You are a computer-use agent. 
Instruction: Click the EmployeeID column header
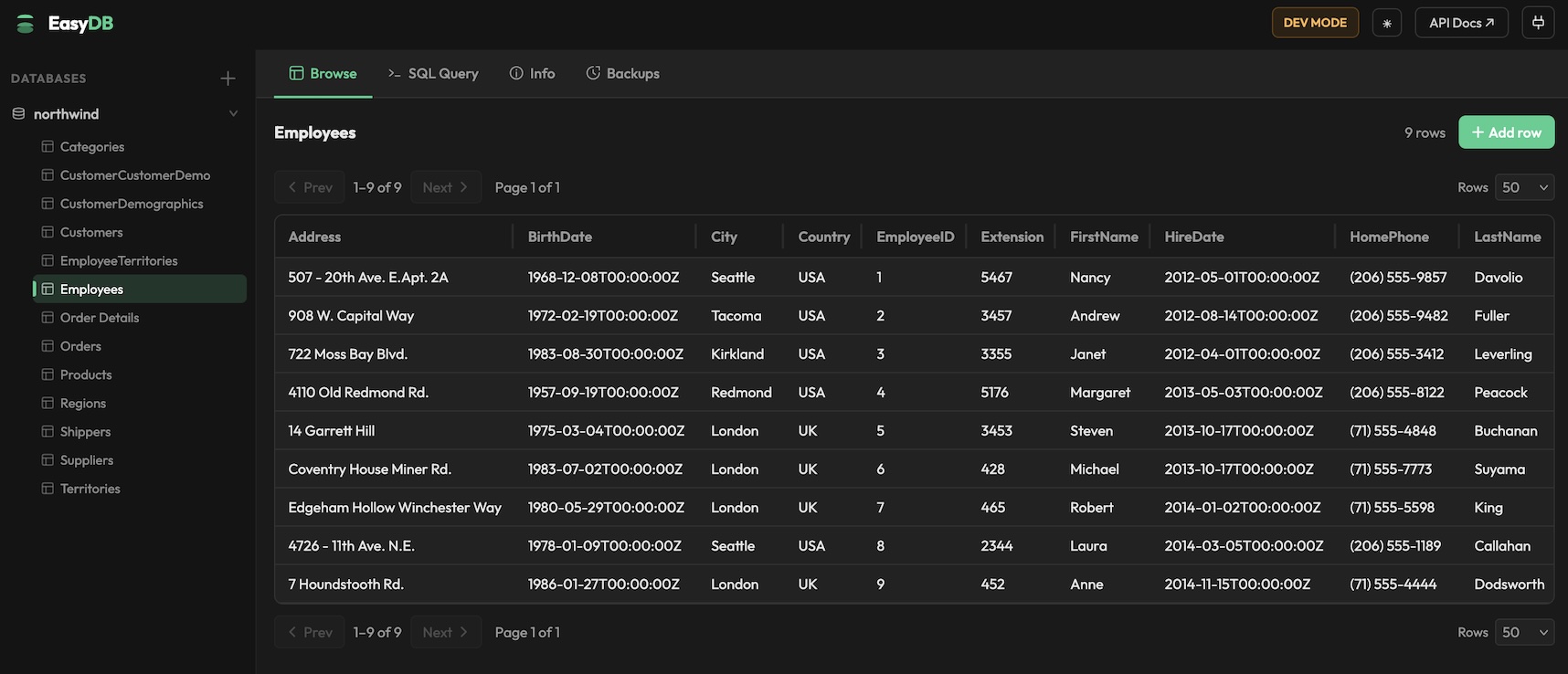click(x=915, y=237)
